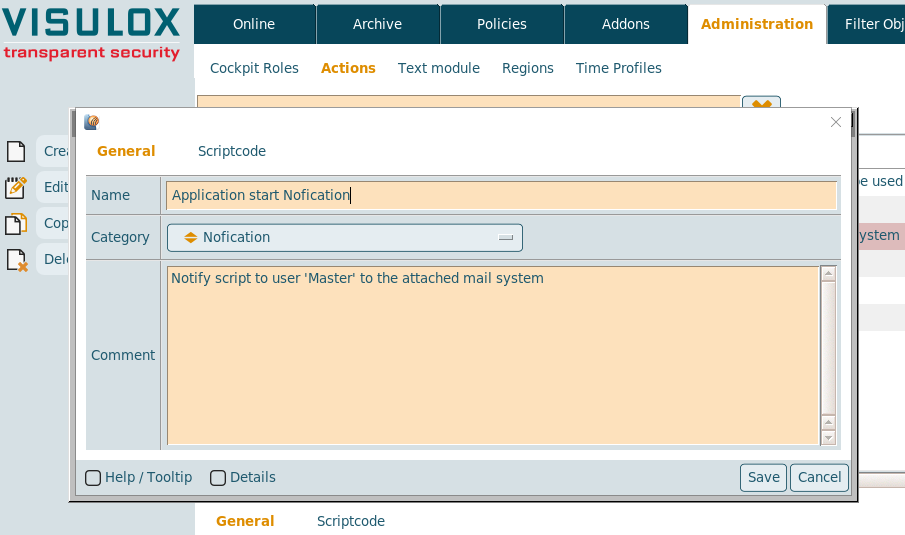Image resolution: width=905 pixels, height=535 pixels.
Task: Open the Time Profiles submenu link
Action: tap(618, 68)
